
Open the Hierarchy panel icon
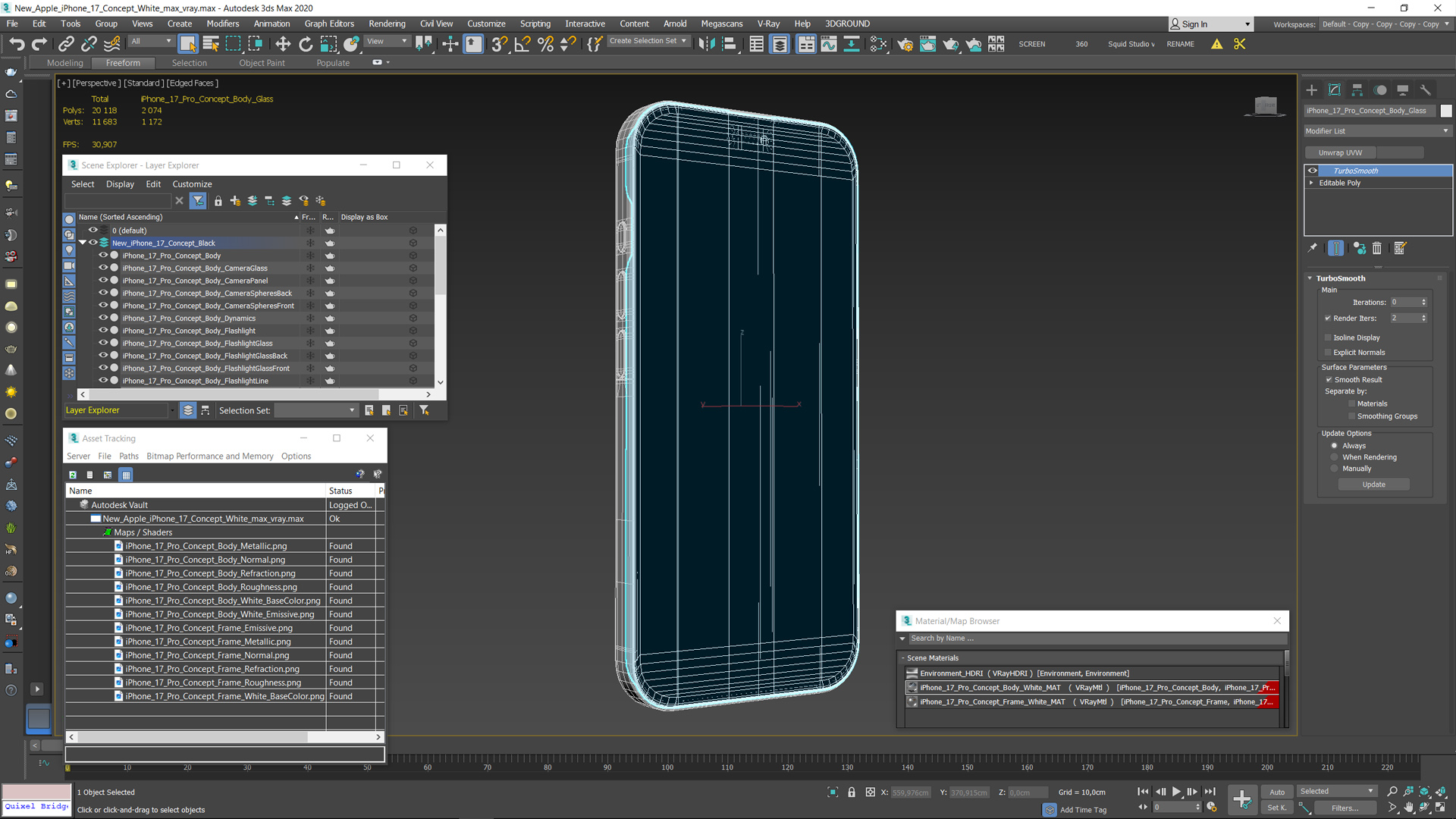click(x=1357, y=89)
